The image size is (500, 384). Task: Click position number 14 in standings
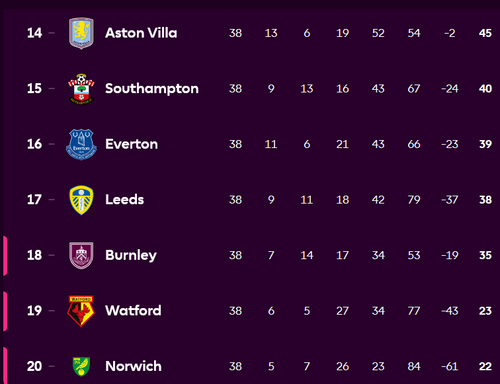pyautogui.click(x=34, y=33)
